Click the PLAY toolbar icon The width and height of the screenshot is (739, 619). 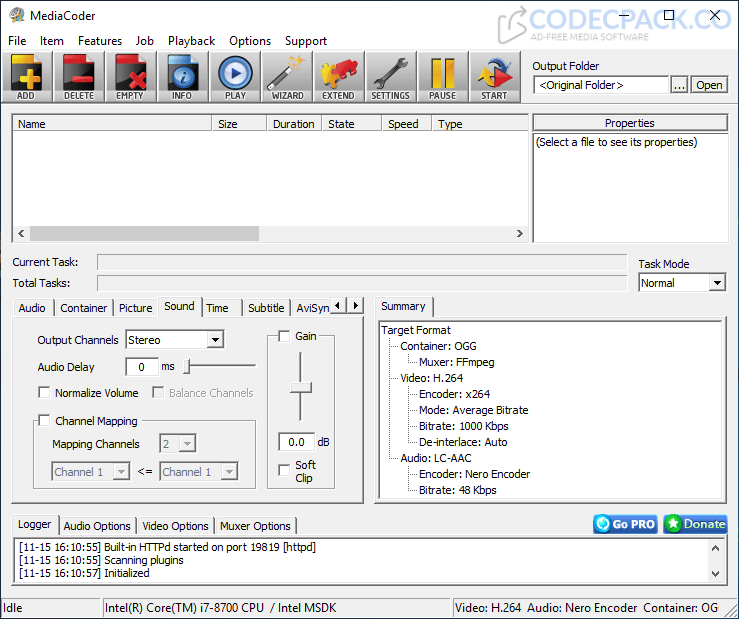(235, 77)
